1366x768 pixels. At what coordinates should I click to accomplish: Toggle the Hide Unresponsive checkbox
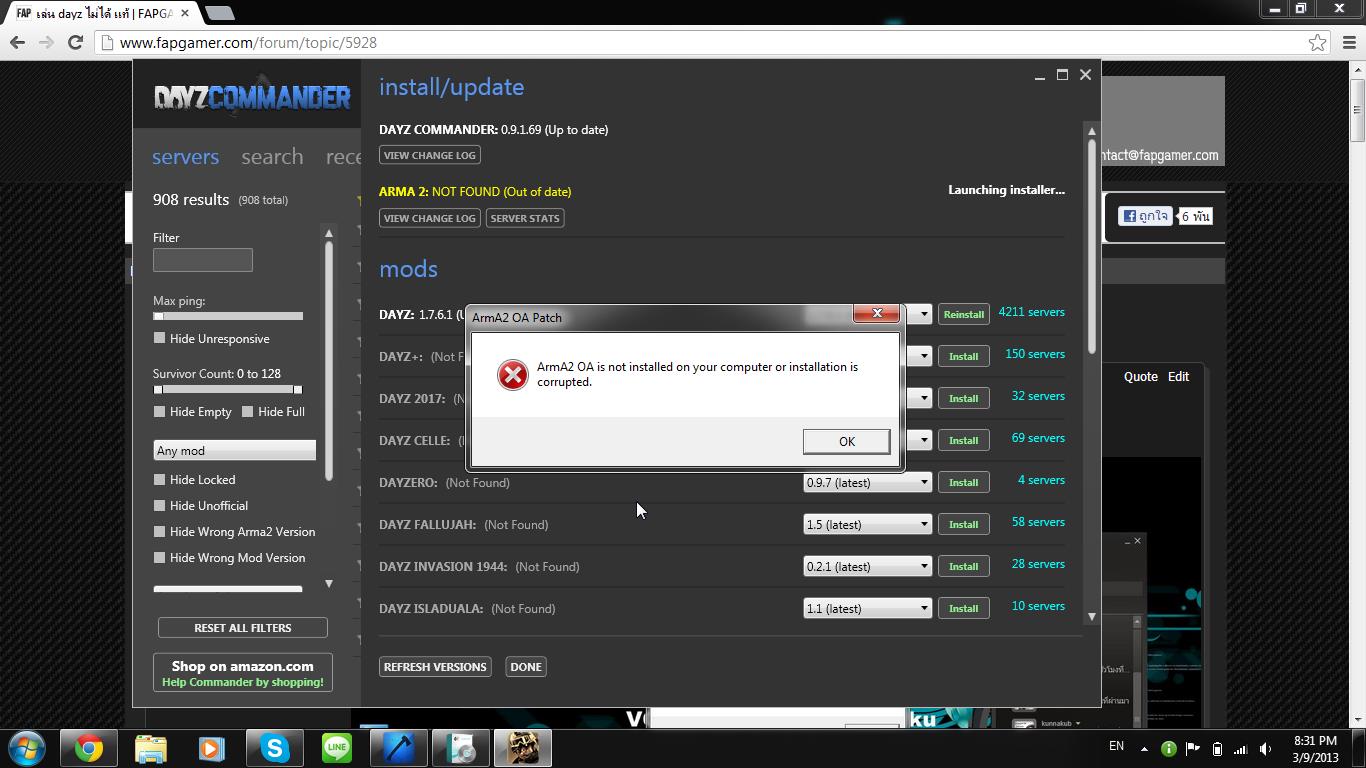159,338
